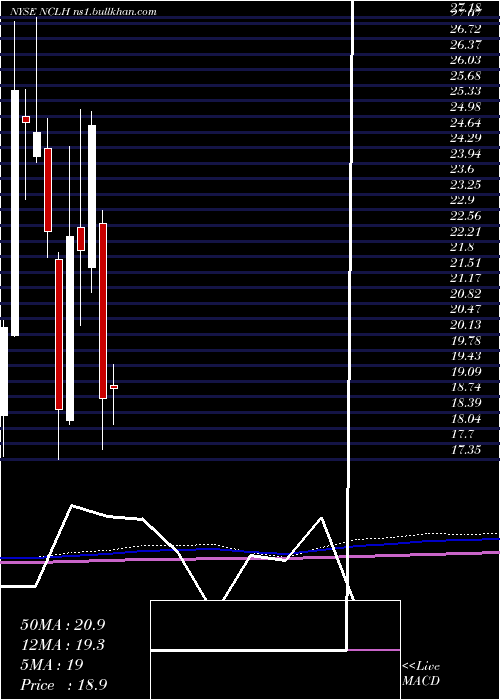Click the <<Live MACD label
The image size is (500, 700).
[421, 674]
